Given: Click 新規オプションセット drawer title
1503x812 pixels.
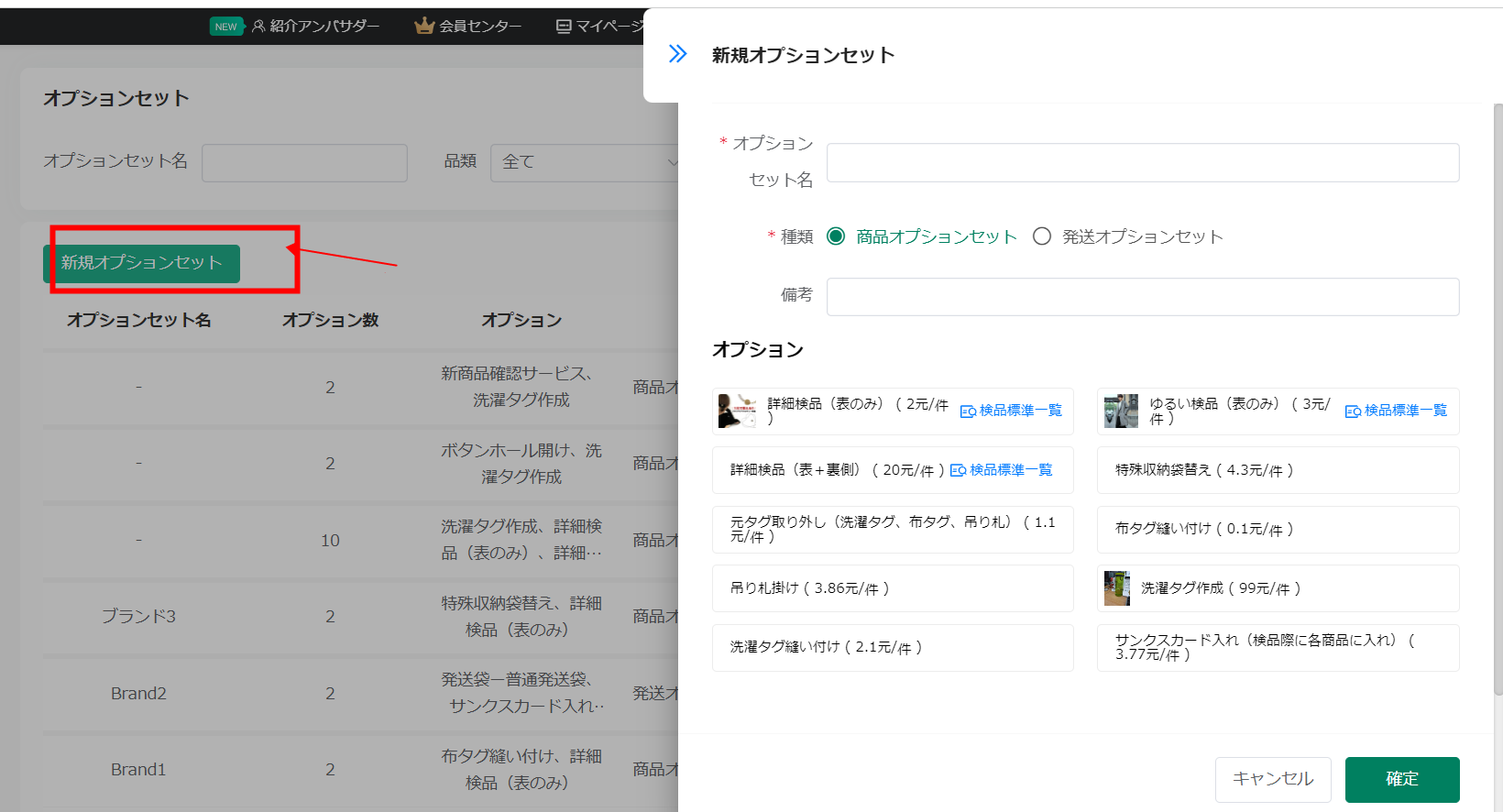Looking at the screenshot, I should point(803,55).
